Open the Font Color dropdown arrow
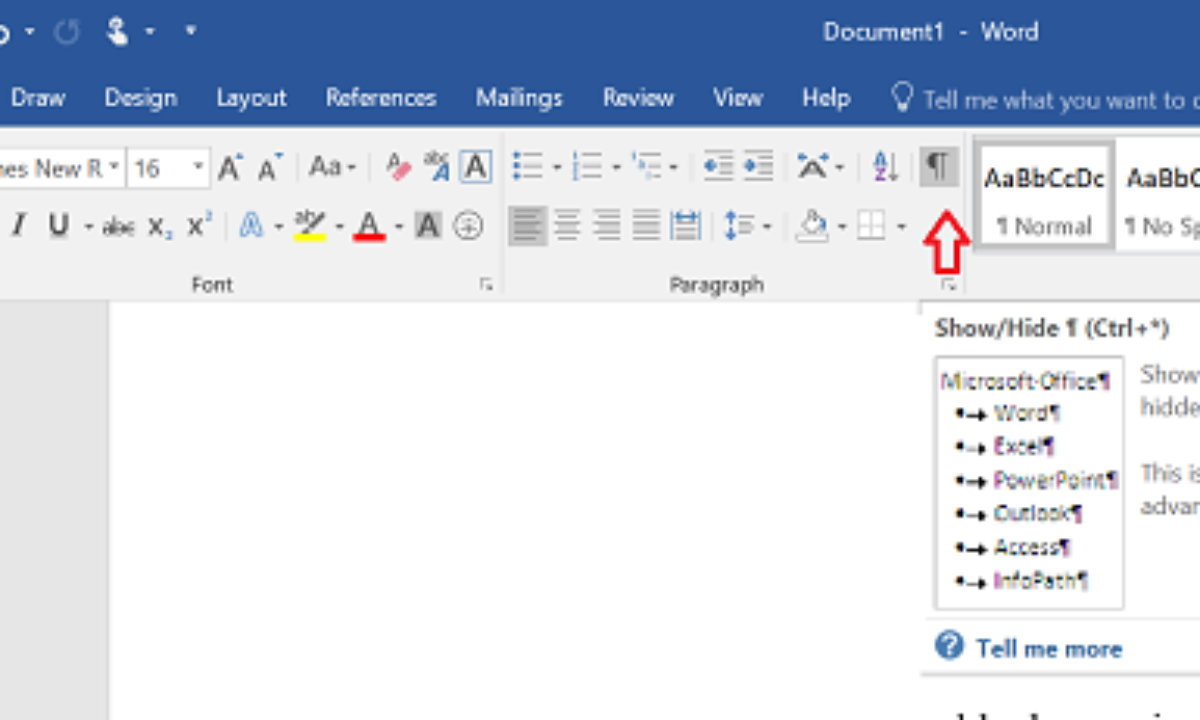 (x=398, y=228)
